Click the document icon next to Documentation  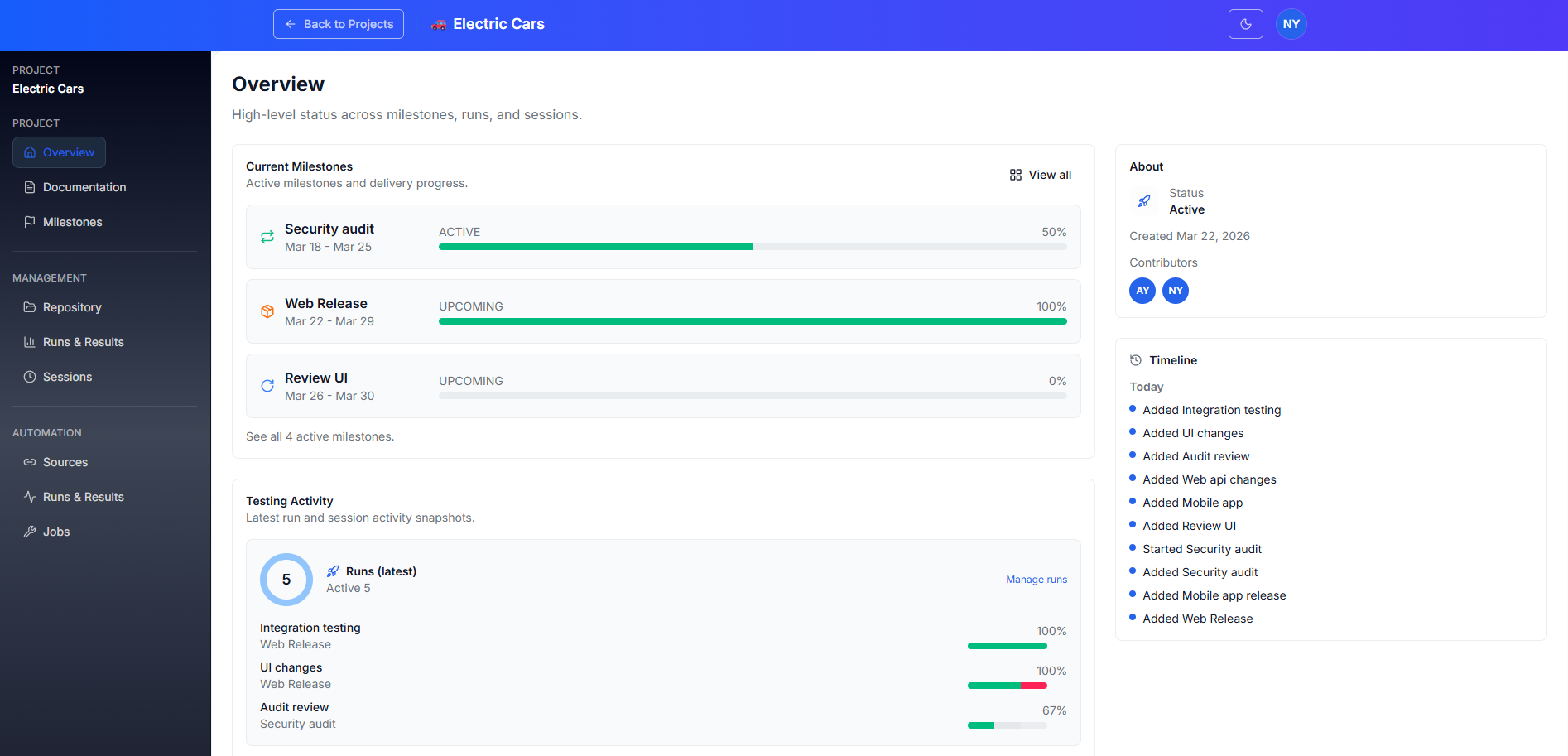tap(30, 187)
